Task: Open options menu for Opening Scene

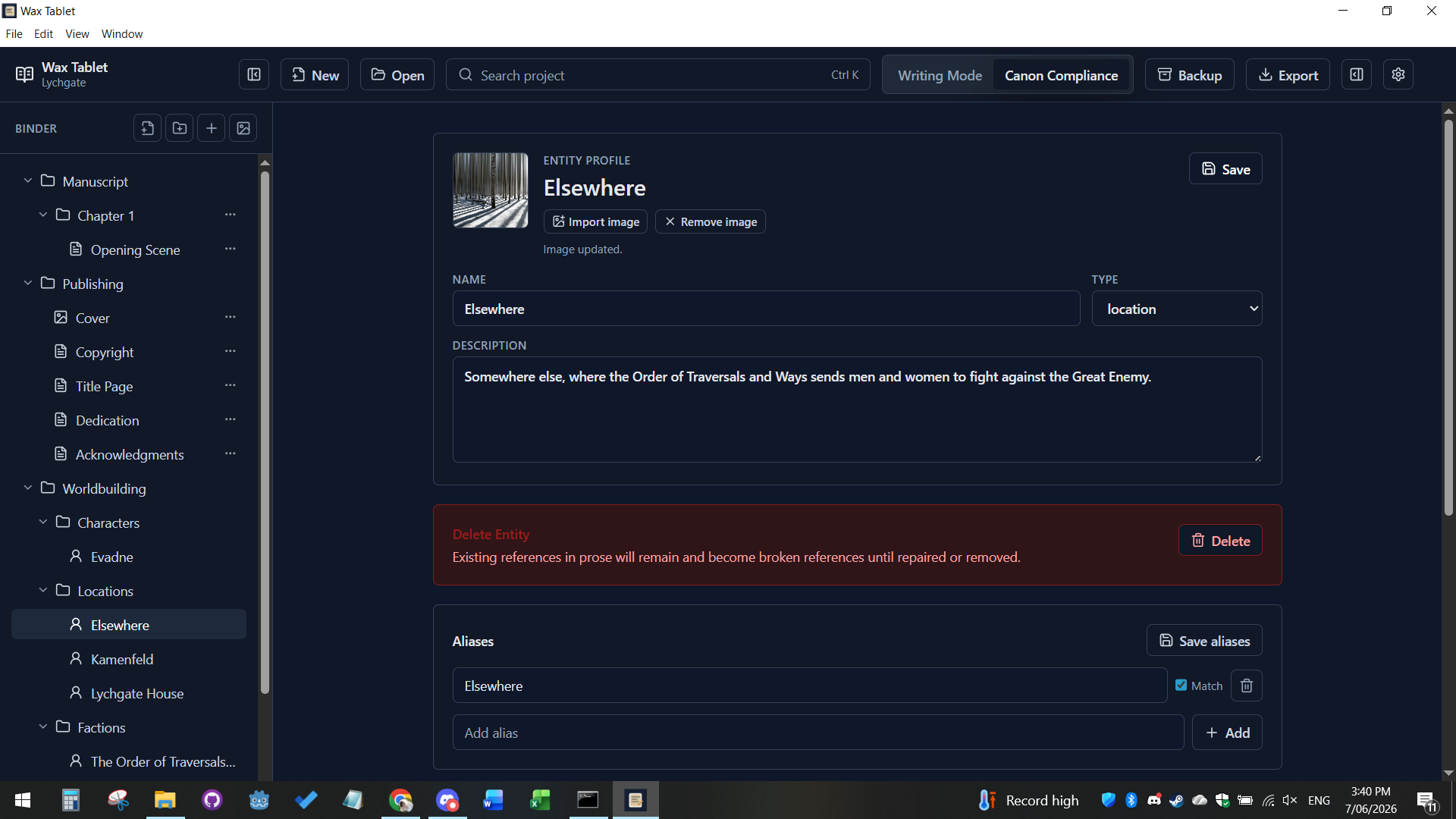Action: [231, 249]
